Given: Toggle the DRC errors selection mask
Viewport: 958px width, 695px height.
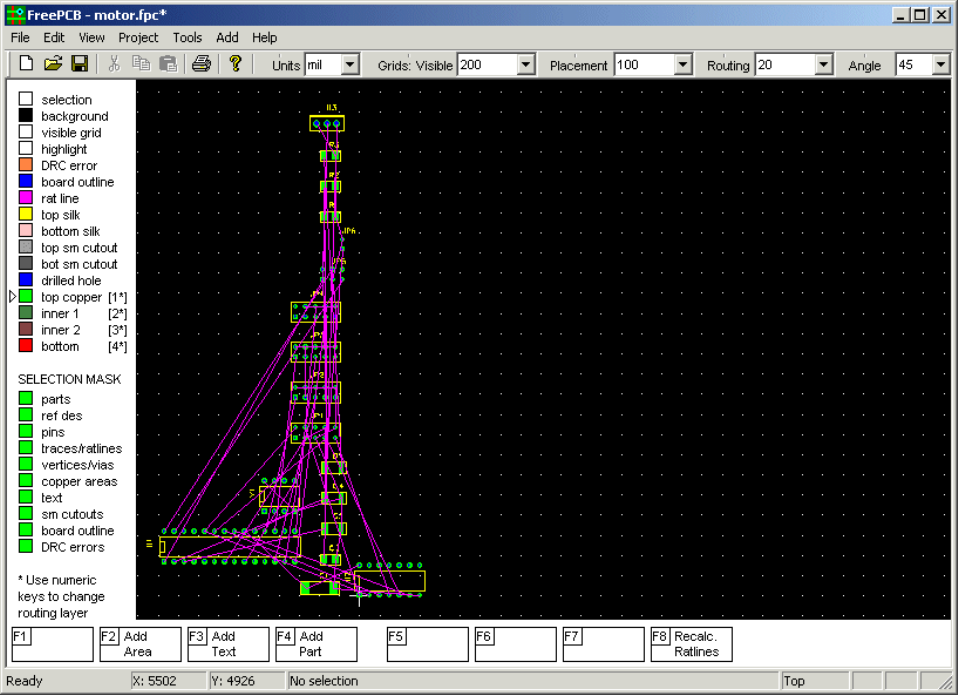Looking at the screenshot, I should [x=26, y=547].
